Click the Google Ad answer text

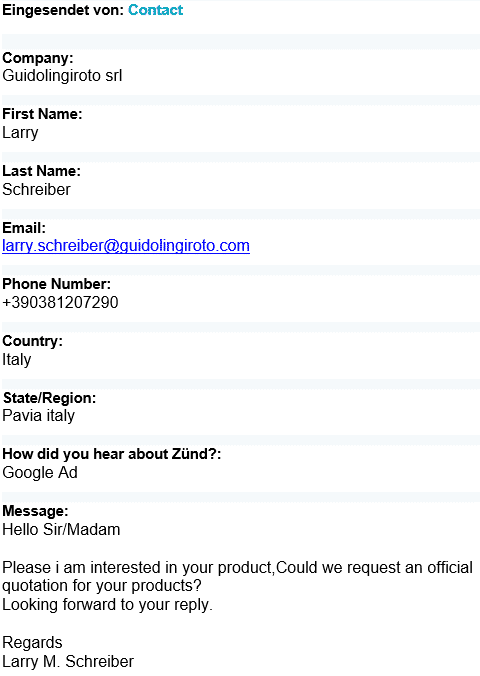[x=40, y=473]
